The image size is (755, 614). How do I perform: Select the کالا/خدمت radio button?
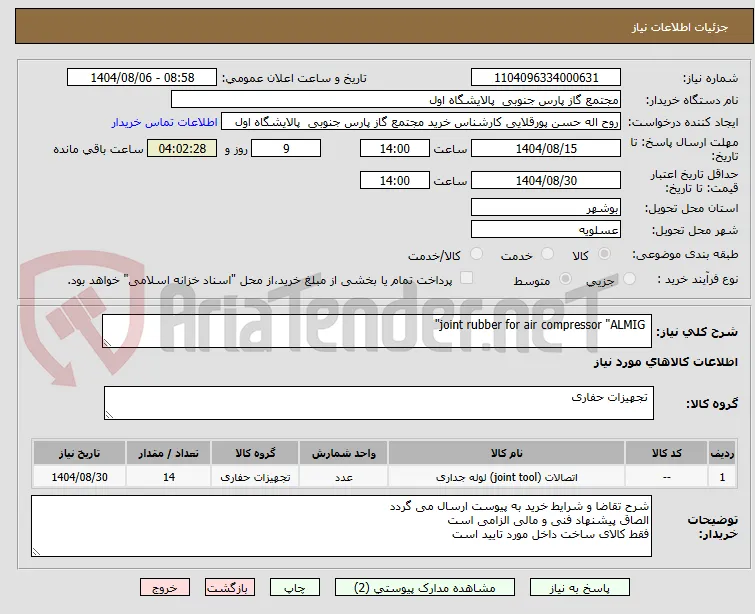476,254
